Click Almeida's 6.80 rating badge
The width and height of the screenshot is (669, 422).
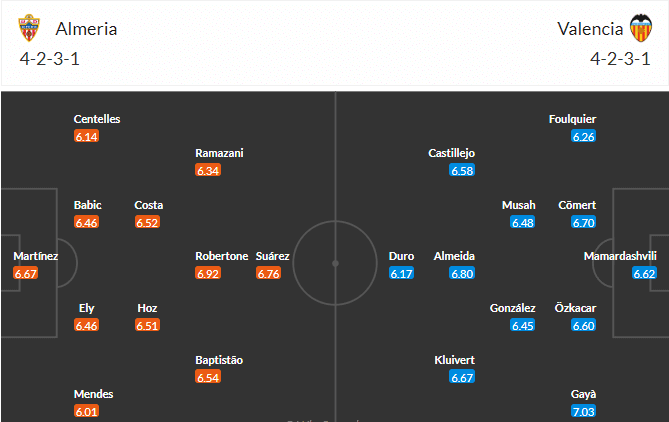click(x=462, y=272)
